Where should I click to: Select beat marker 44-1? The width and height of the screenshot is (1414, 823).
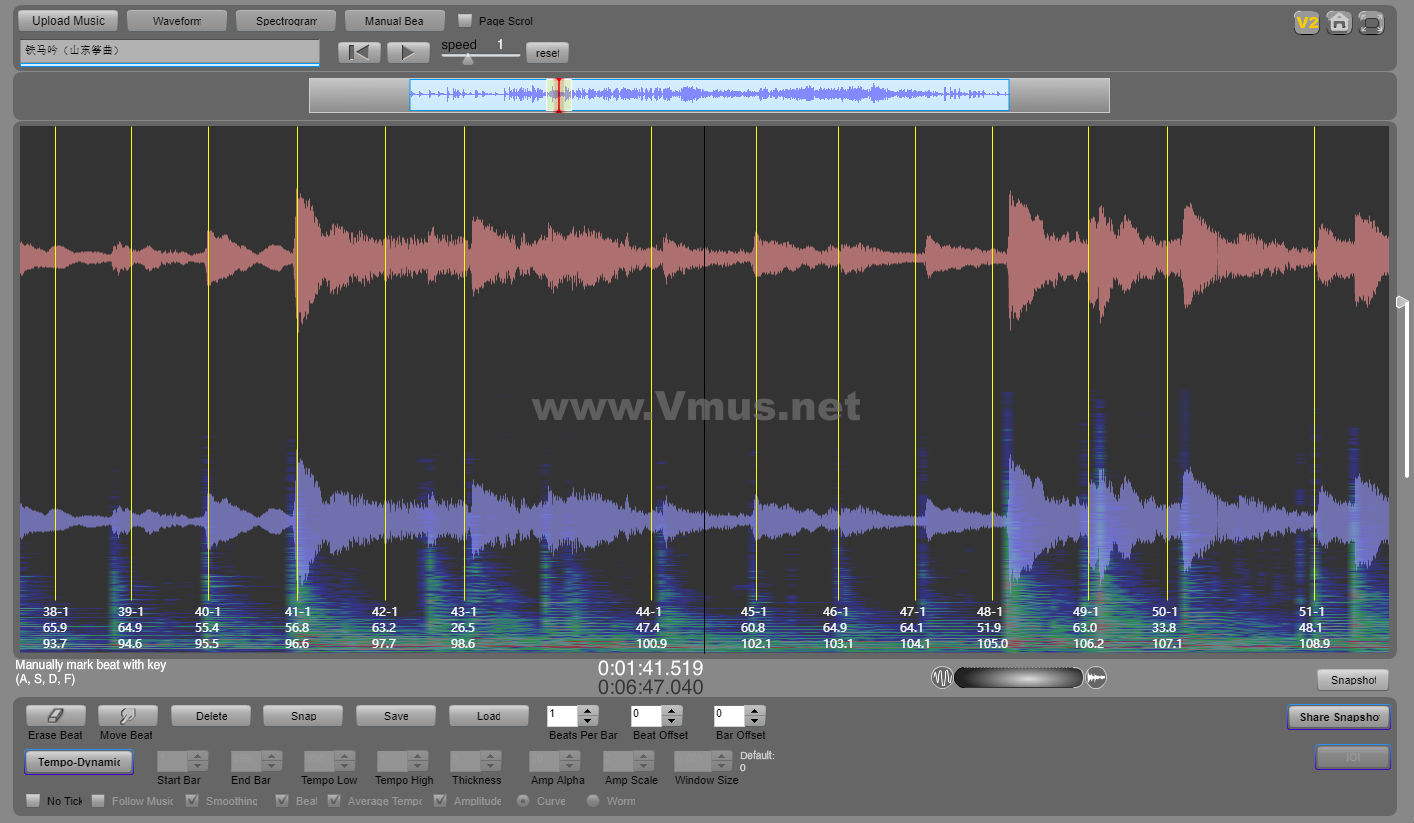648,611
